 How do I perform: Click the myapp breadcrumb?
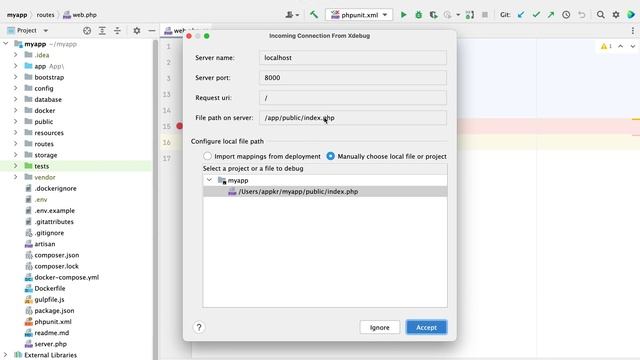coord(17,15)
